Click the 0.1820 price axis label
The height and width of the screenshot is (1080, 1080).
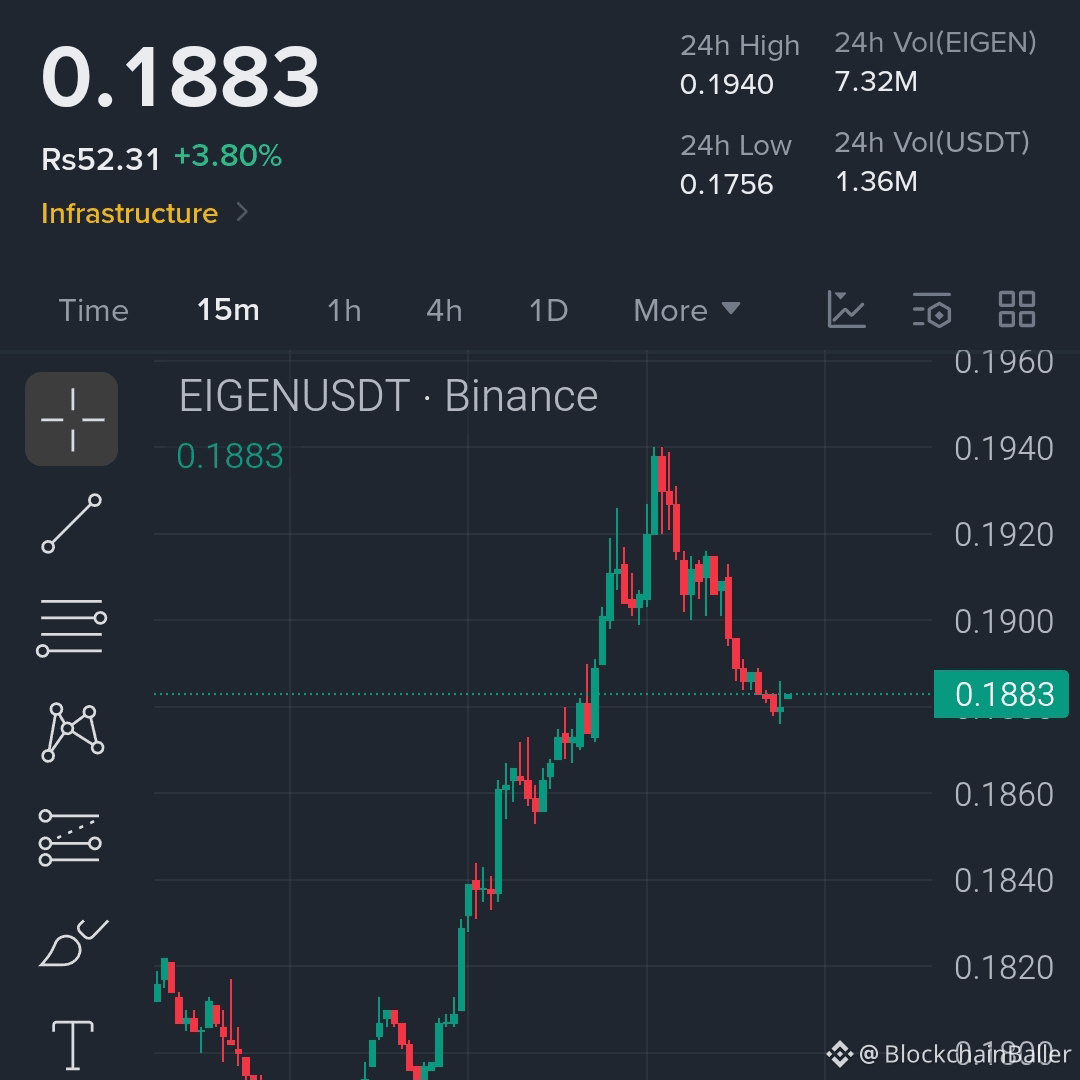[x=1004, y=968]
